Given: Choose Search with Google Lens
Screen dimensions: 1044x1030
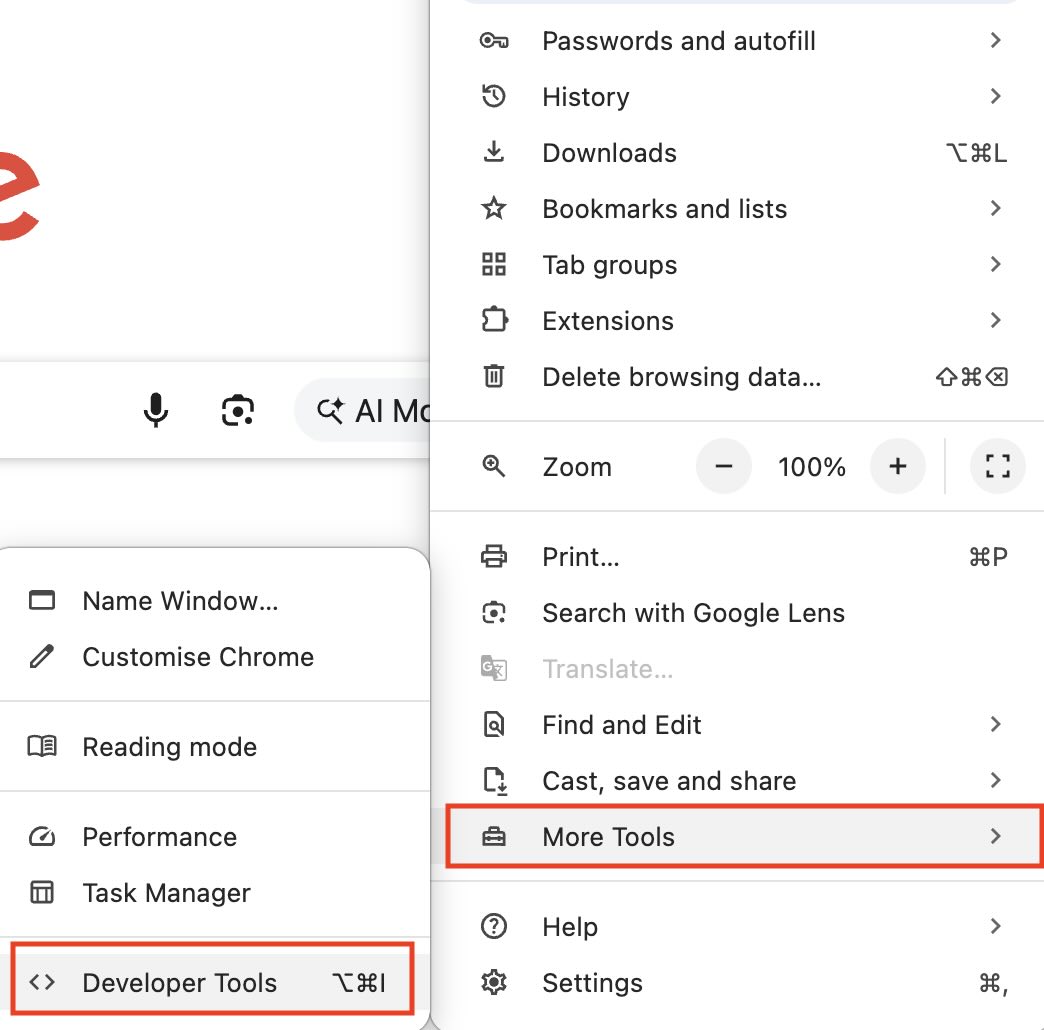Looking at the screenshot, I should (x=693, y=613).
